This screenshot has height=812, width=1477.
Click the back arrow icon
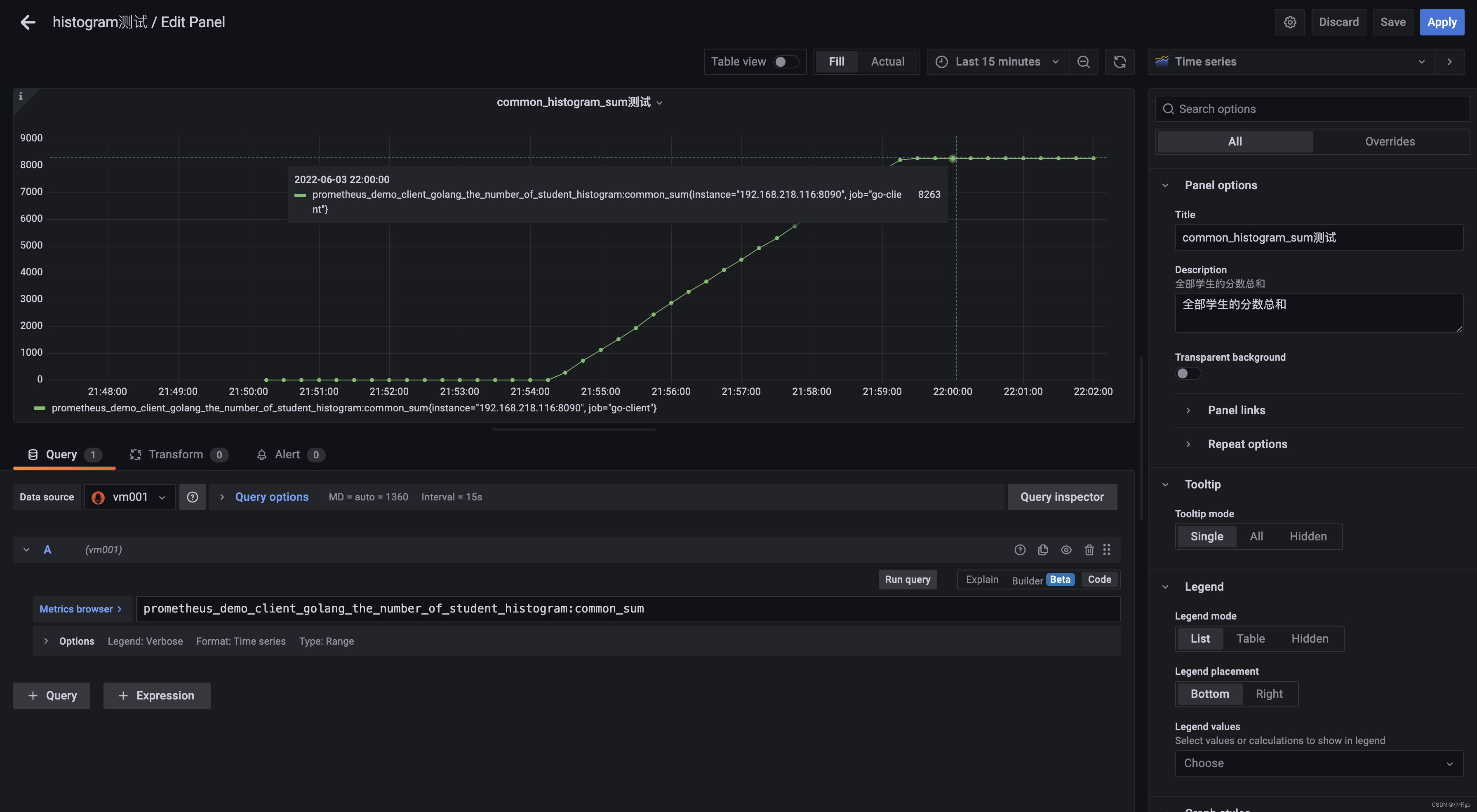28,22
